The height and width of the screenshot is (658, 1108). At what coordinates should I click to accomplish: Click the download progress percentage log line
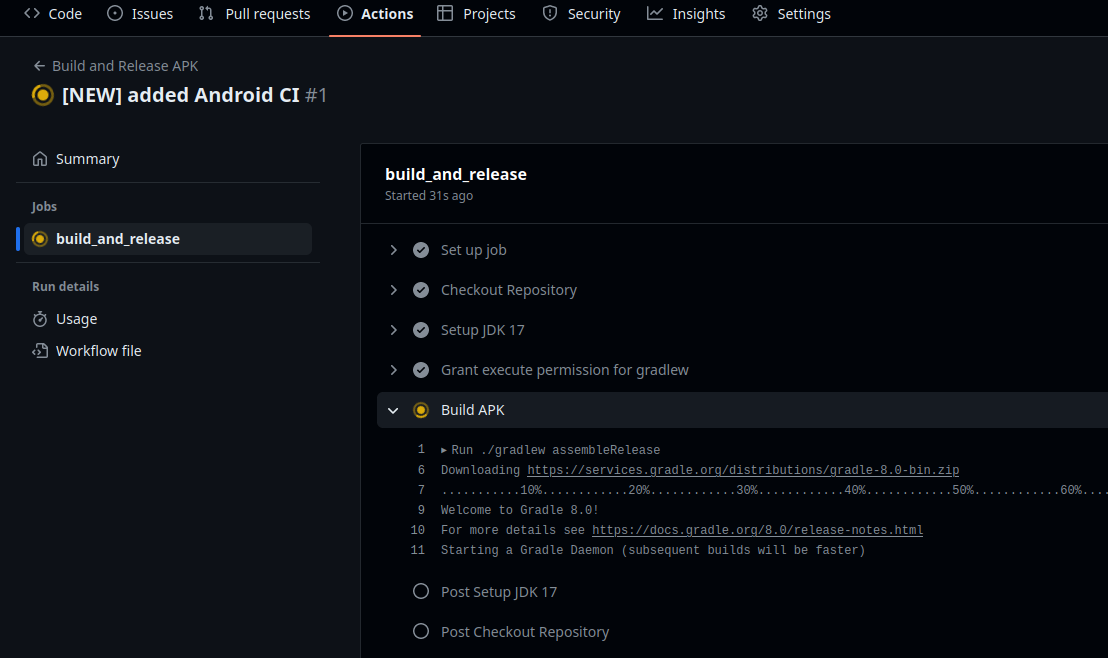tap(774, 490)
